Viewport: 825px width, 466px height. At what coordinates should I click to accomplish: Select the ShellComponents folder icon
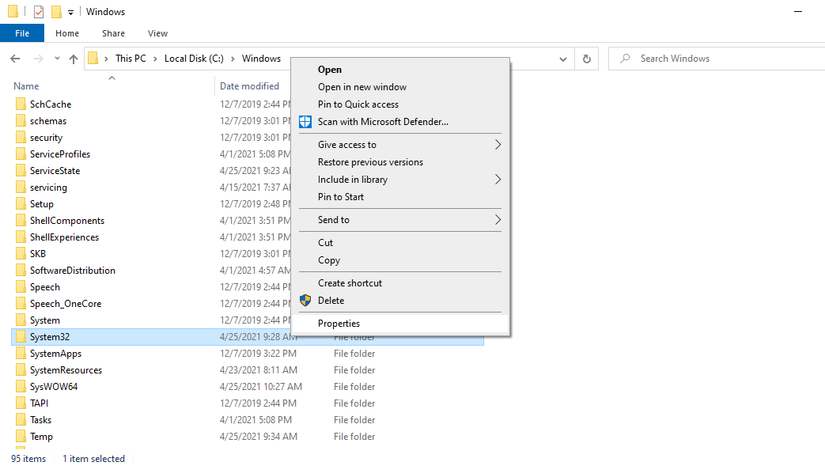tap(21, 220)
